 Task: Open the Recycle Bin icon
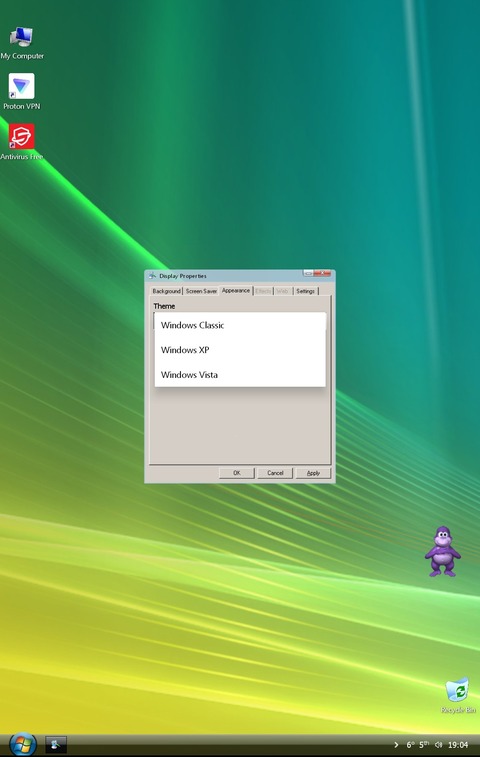pyautogui.click(x=457, y=695)
